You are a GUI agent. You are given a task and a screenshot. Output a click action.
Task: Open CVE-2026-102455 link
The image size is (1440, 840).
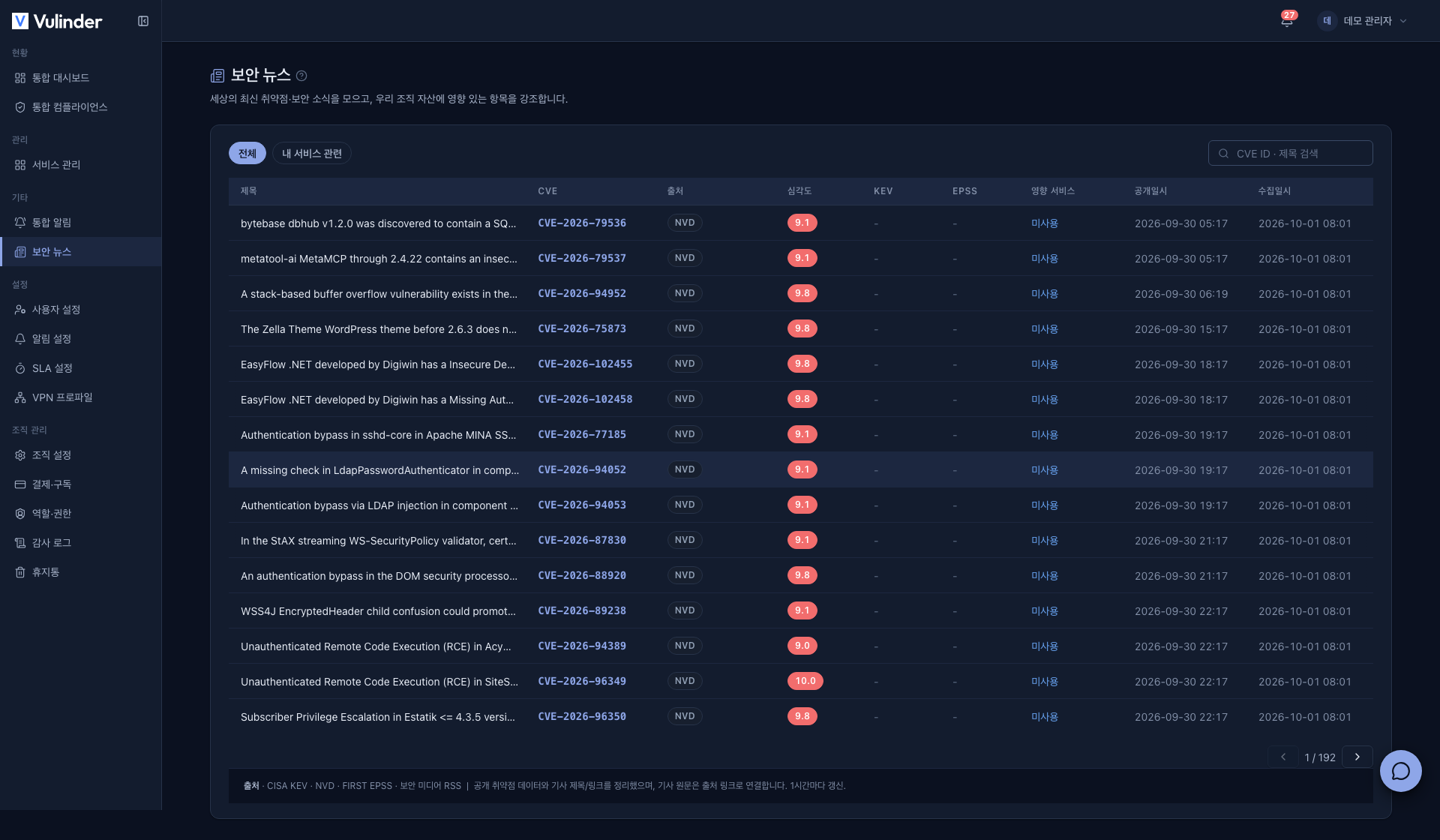585,364
